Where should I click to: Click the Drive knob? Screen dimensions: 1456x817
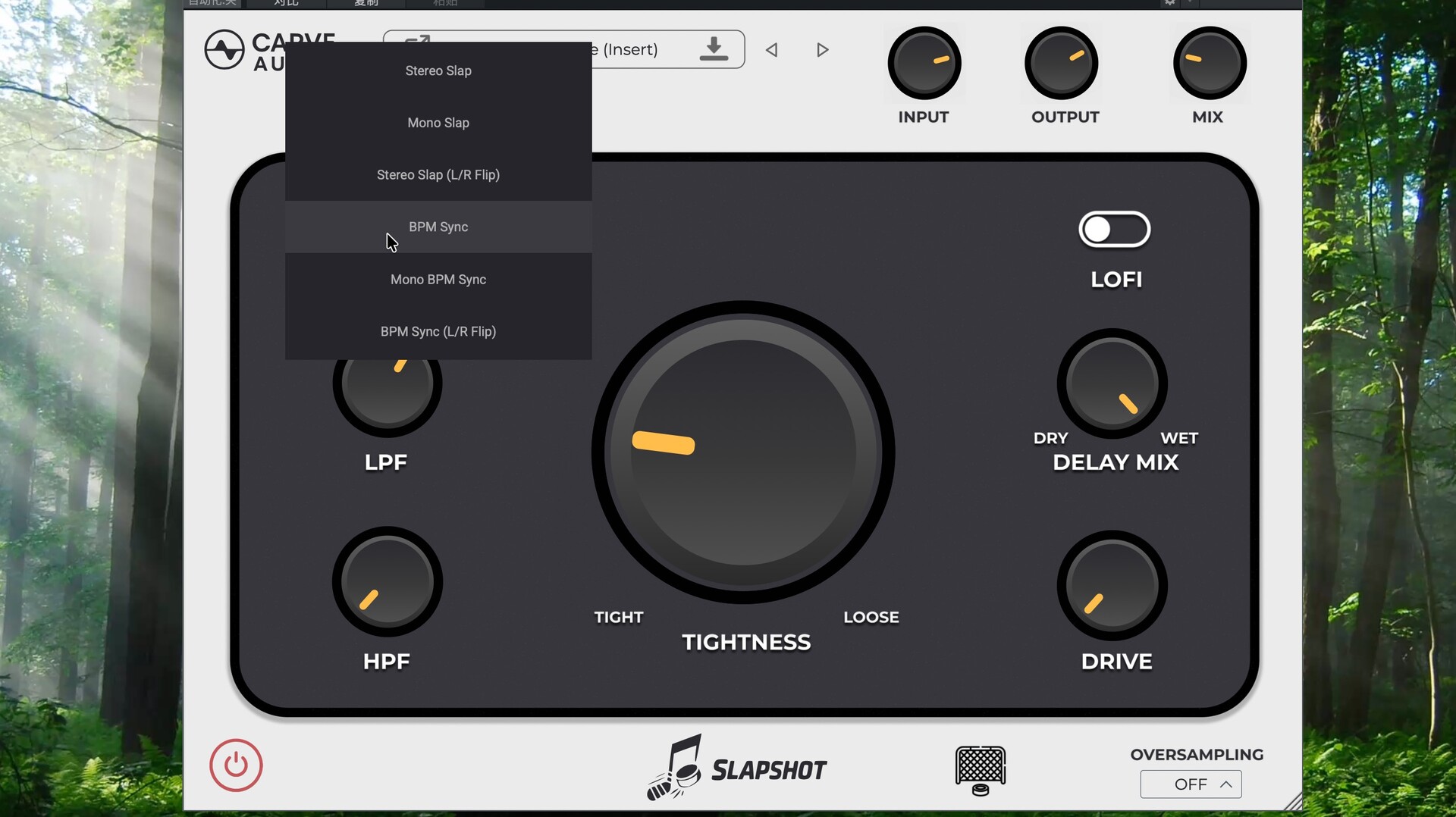tap(1112, 585)
